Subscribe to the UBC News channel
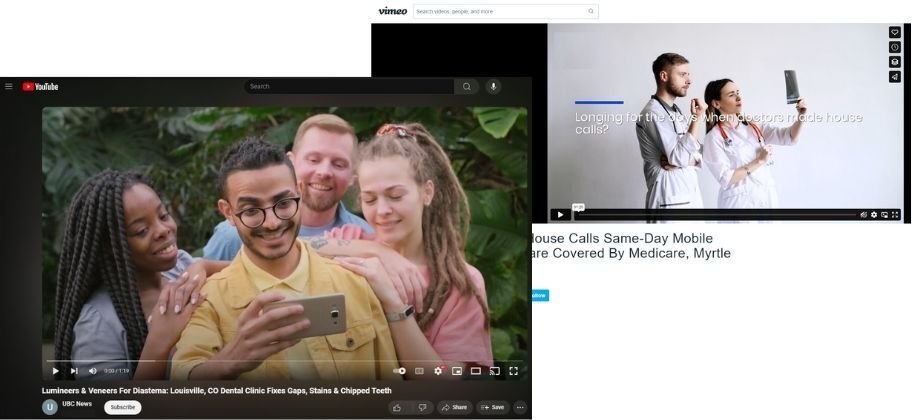912x420 pixels. 123,407
